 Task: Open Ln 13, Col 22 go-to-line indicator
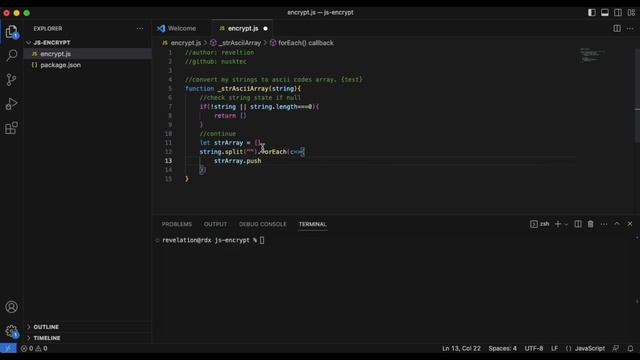(461, 348)
